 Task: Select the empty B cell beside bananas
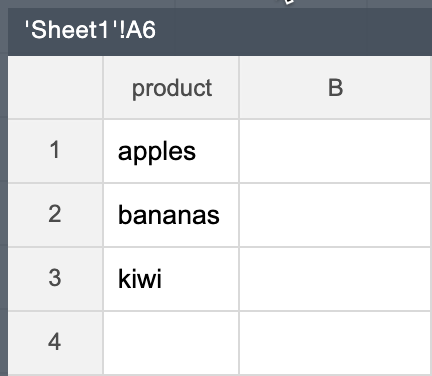point(335,215)
